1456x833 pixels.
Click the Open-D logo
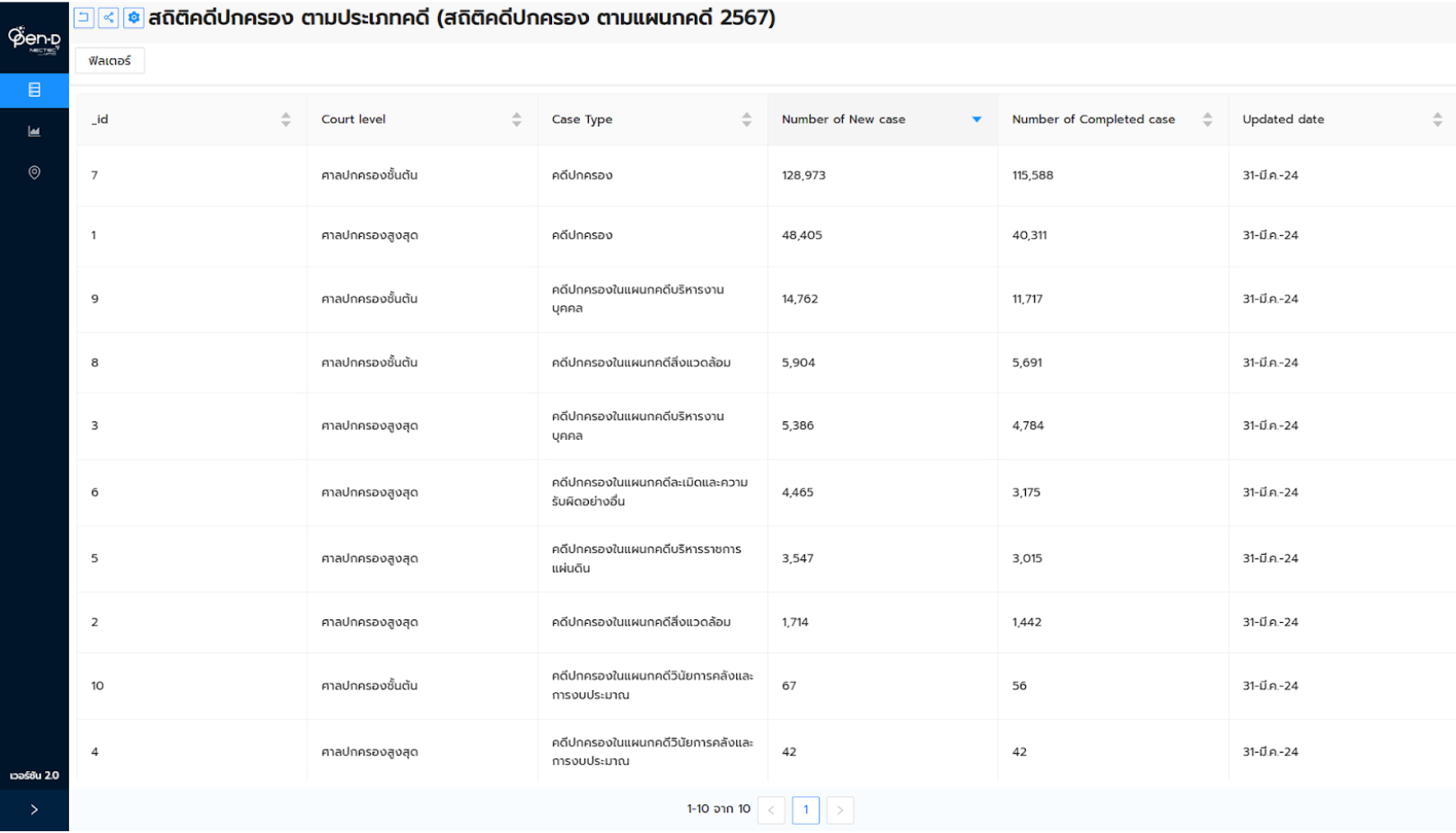click(x=34, y=39)
